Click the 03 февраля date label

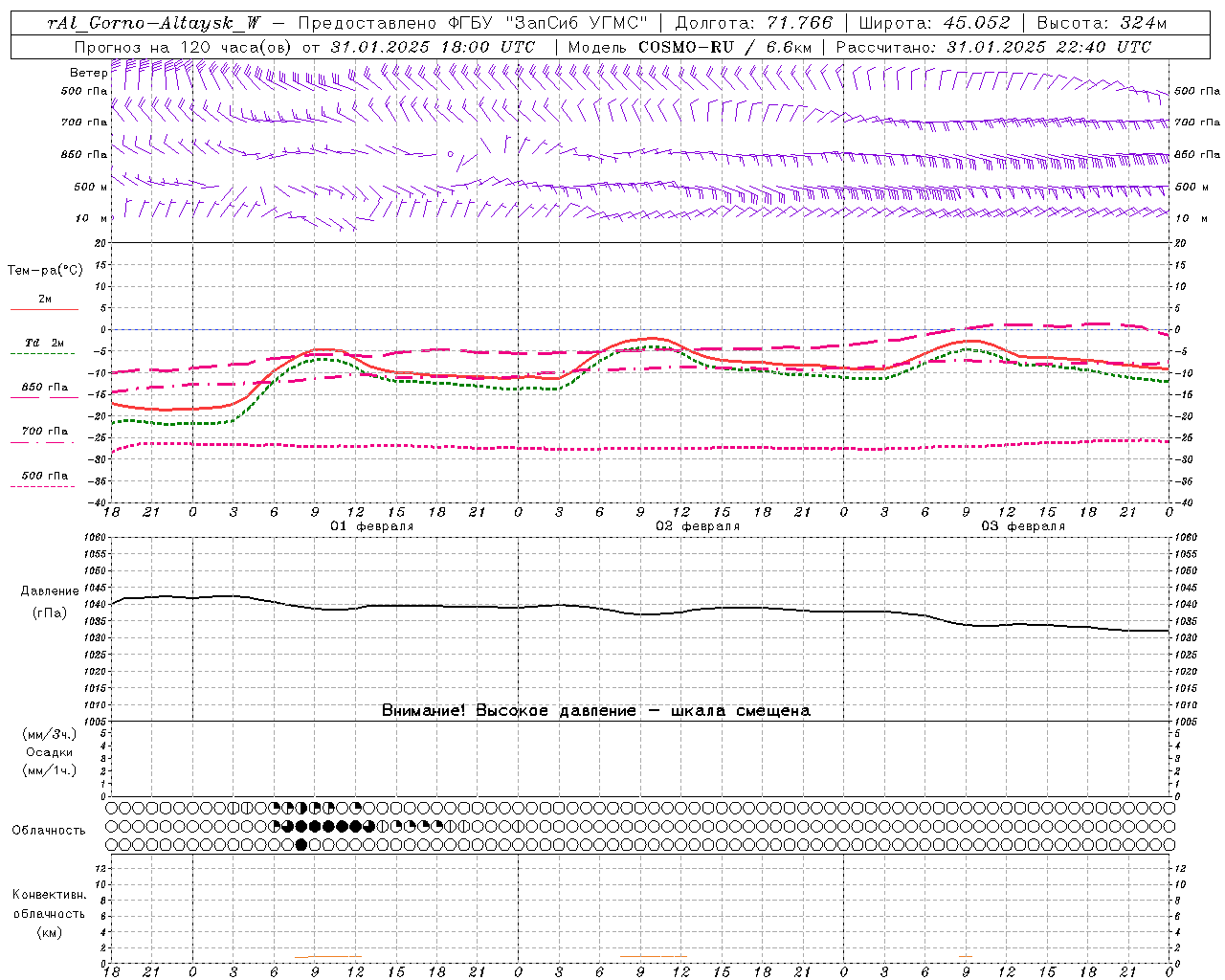pyautogui.click(x=1023, y=526)
